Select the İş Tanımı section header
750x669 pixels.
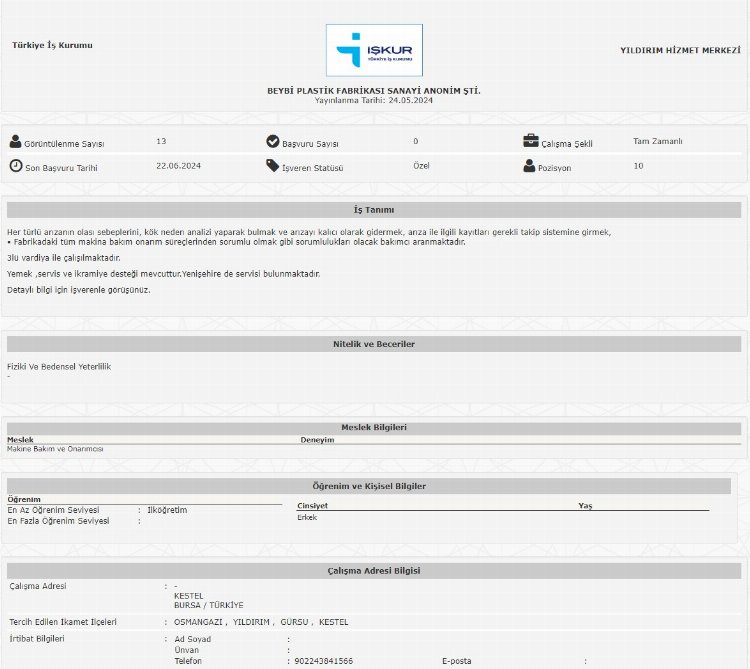click(374, 210)
